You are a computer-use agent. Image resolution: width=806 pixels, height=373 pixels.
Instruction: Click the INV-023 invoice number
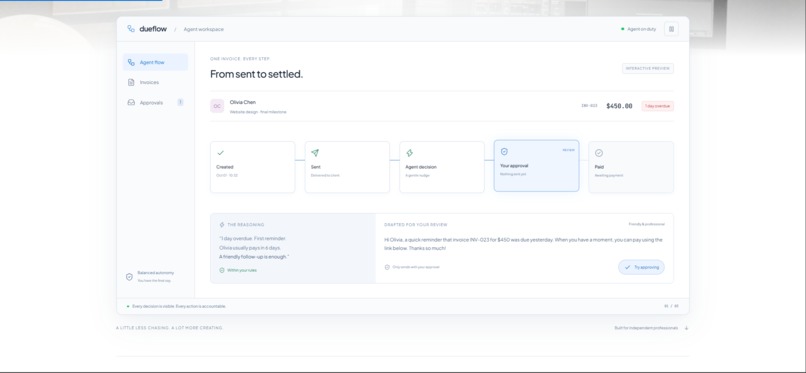tap(589, 106)
